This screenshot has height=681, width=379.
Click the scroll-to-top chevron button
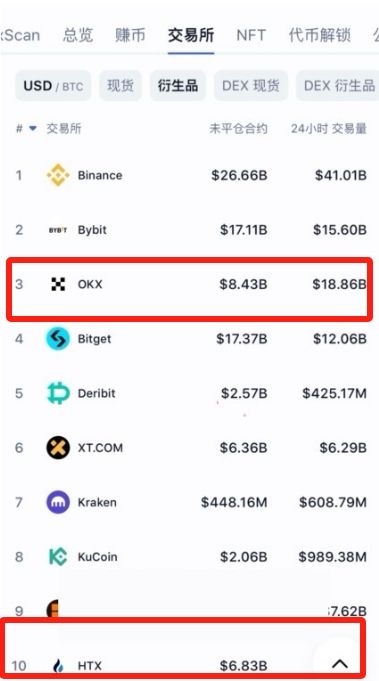[x=340, y=663]
